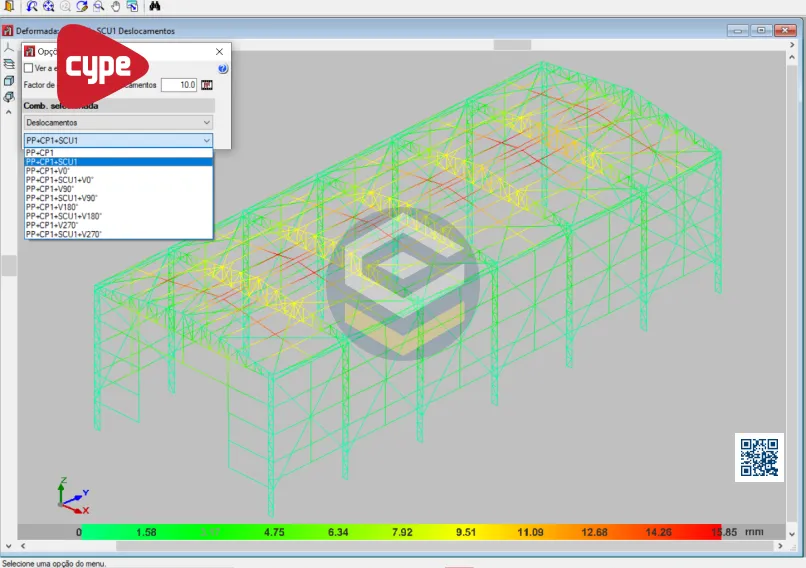The height and width of the screenshot is (568, 806).
Task: Click the layers icon in left sidebar
Action: 9,64
